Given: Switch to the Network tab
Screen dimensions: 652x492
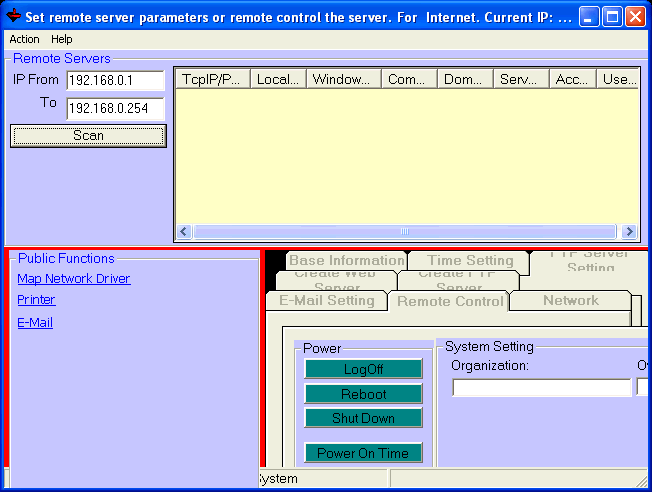Looking at the screenshot, I should (x=570, y=300).
